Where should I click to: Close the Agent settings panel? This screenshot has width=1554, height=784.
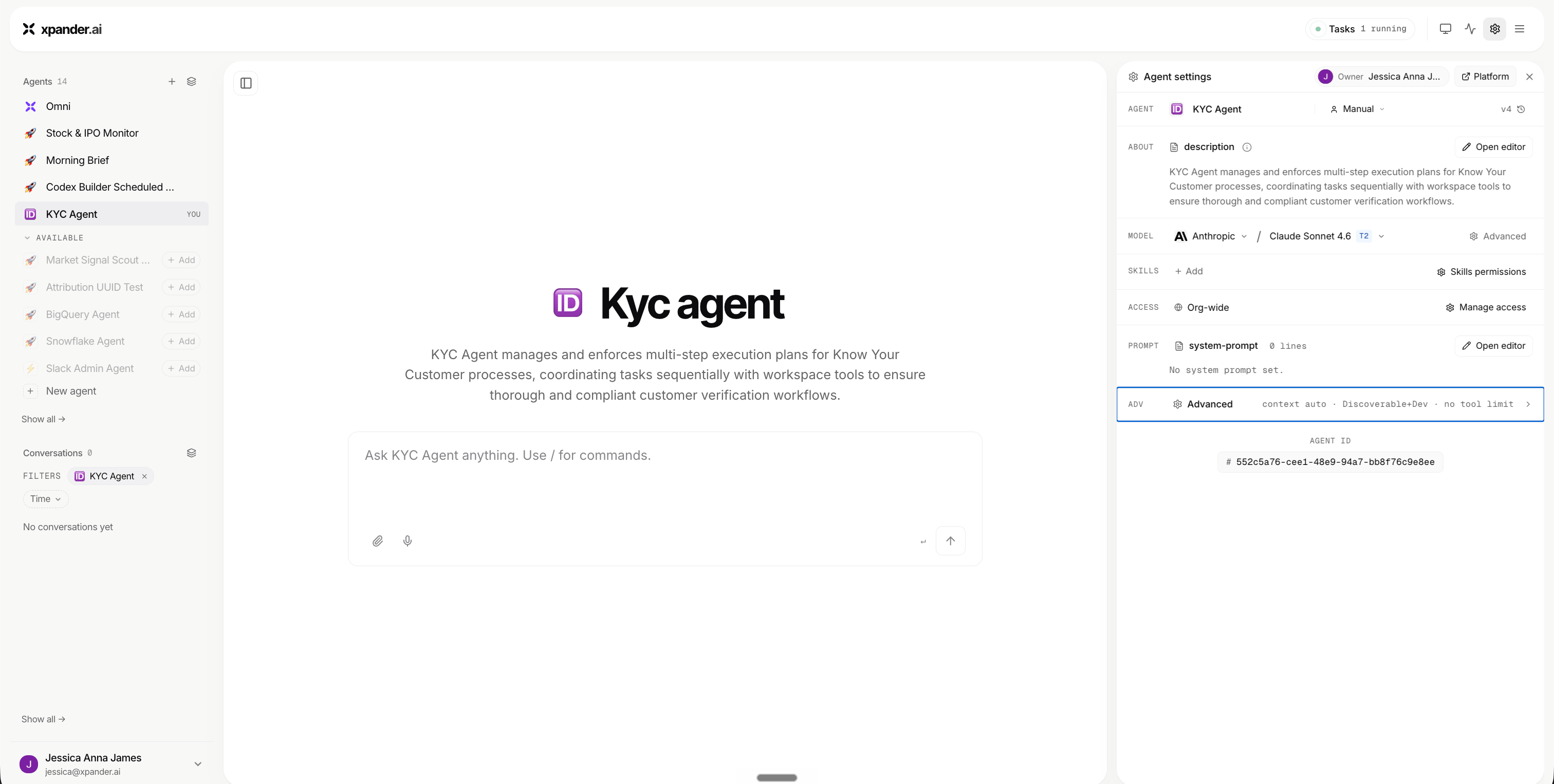click(x=1529, y=77)
